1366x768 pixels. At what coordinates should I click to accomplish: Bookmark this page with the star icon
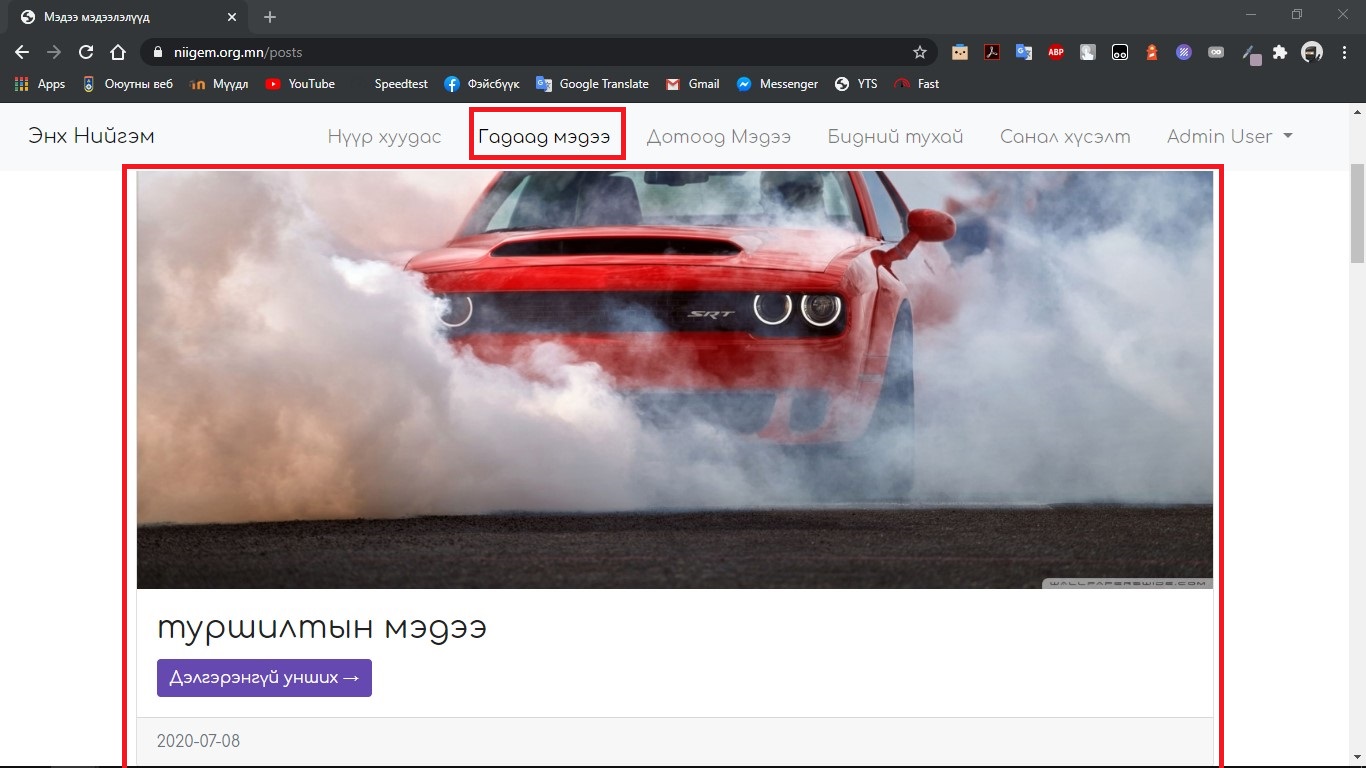tap(919, 52)
